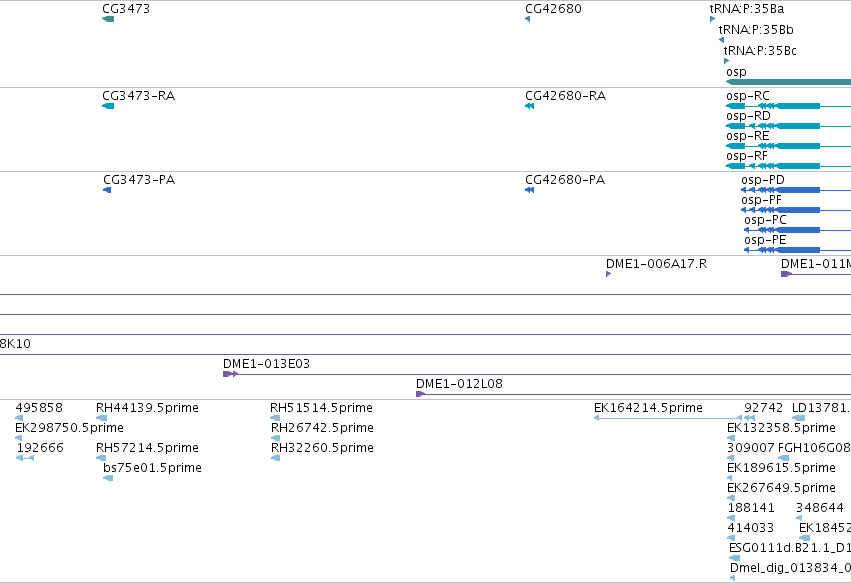Select the DME1-012L08 clone label
The width and height of the screenshot is (851, 583).
point(459,384)
